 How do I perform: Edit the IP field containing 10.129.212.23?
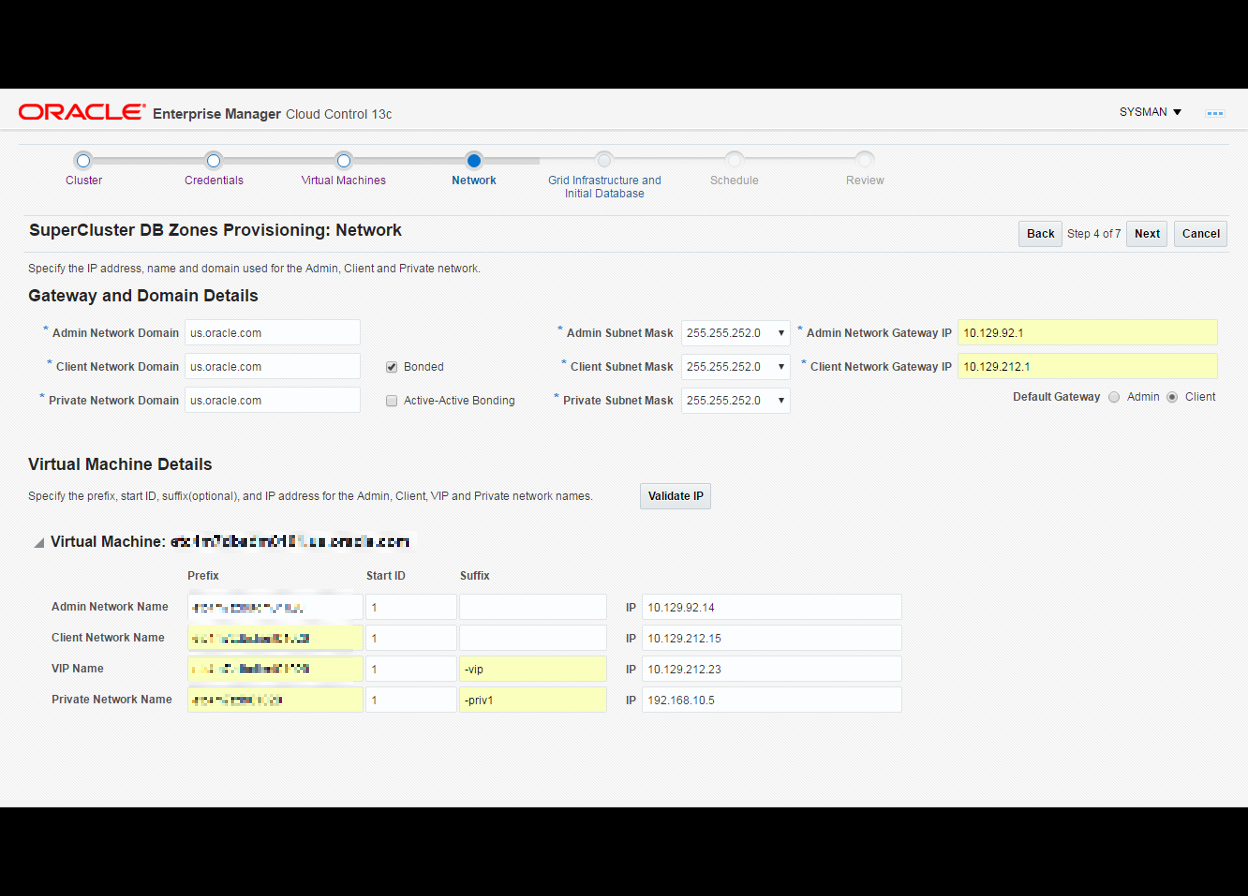772,669
